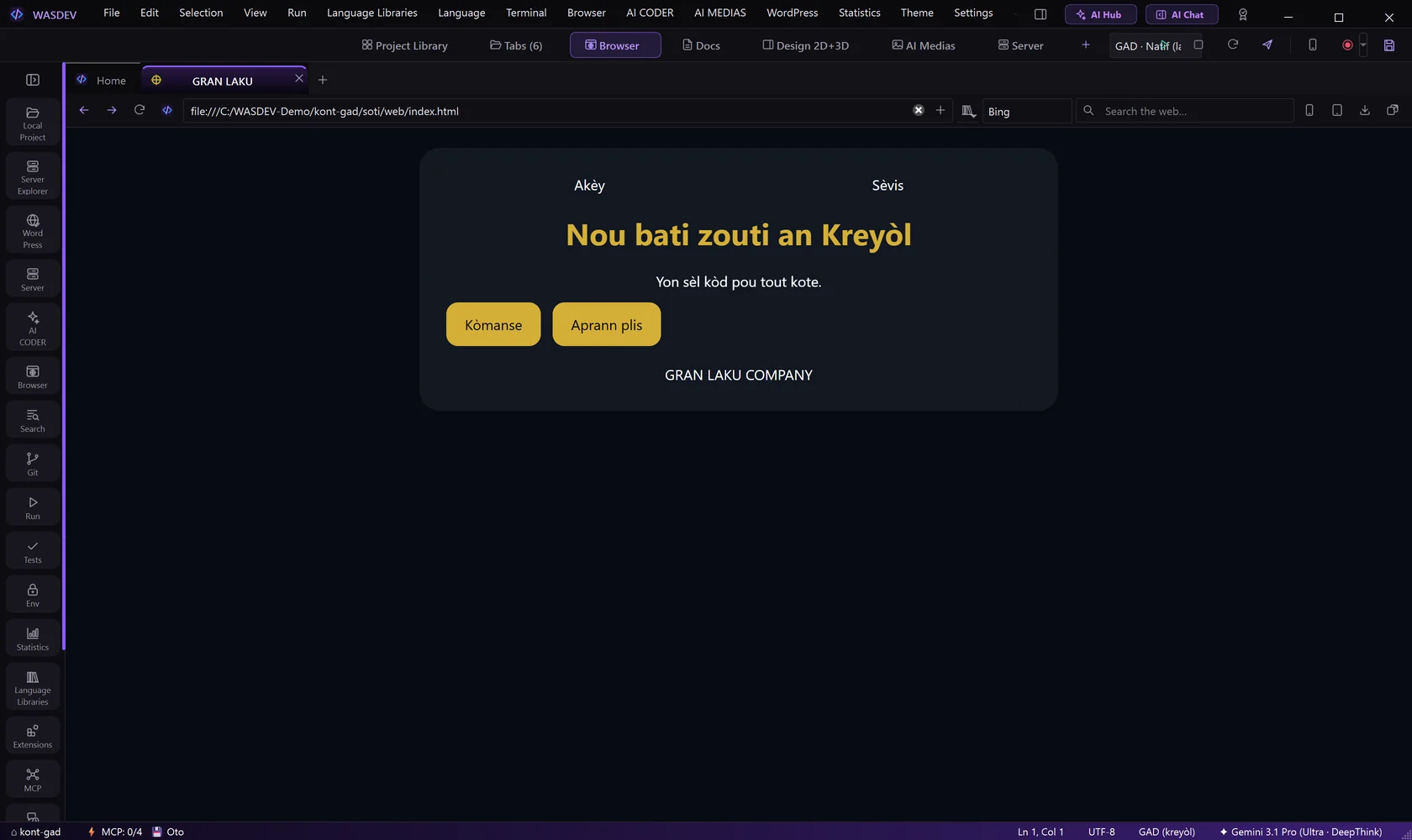Switch to the Design 2D+3D tab
1412x840 pixels.
click(806, 45)
